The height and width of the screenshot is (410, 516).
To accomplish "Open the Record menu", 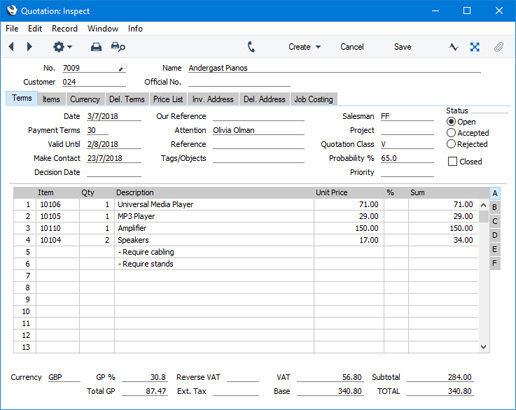I will (x=64, y=29).
